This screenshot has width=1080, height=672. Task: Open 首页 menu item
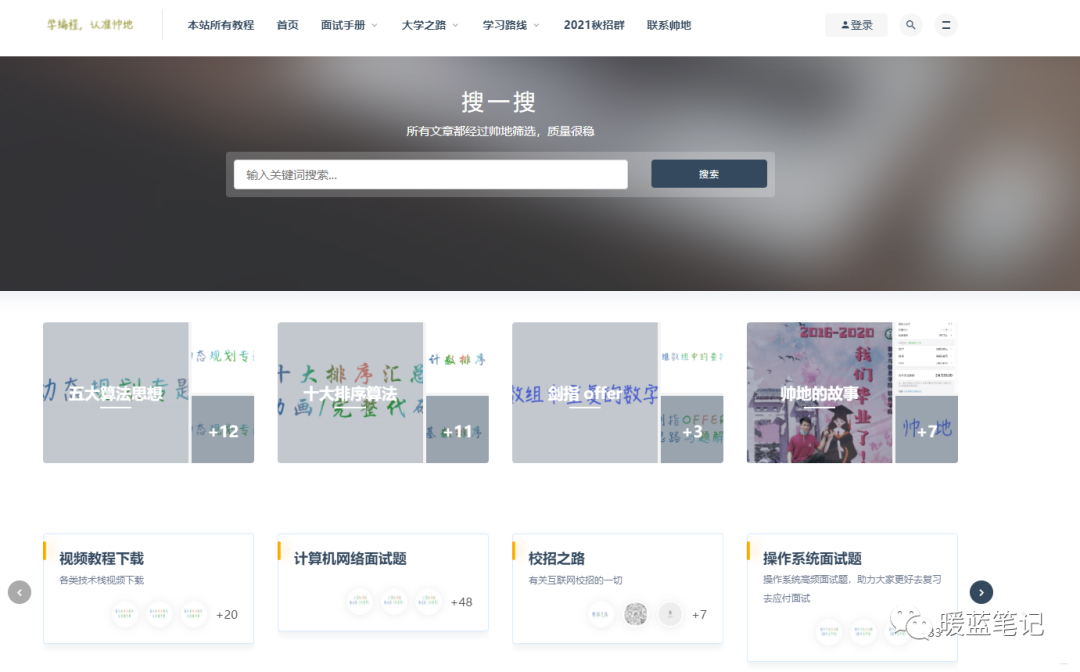287,25
